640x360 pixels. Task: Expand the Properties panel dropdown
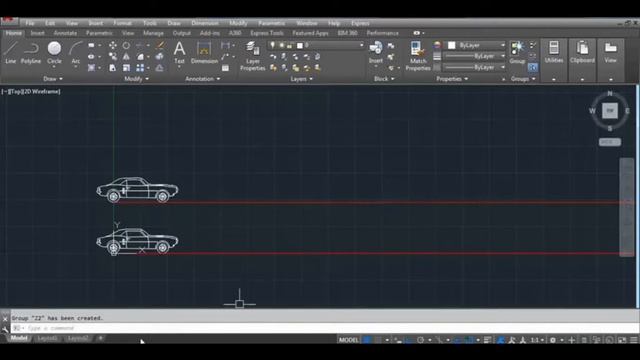point(452,79)
